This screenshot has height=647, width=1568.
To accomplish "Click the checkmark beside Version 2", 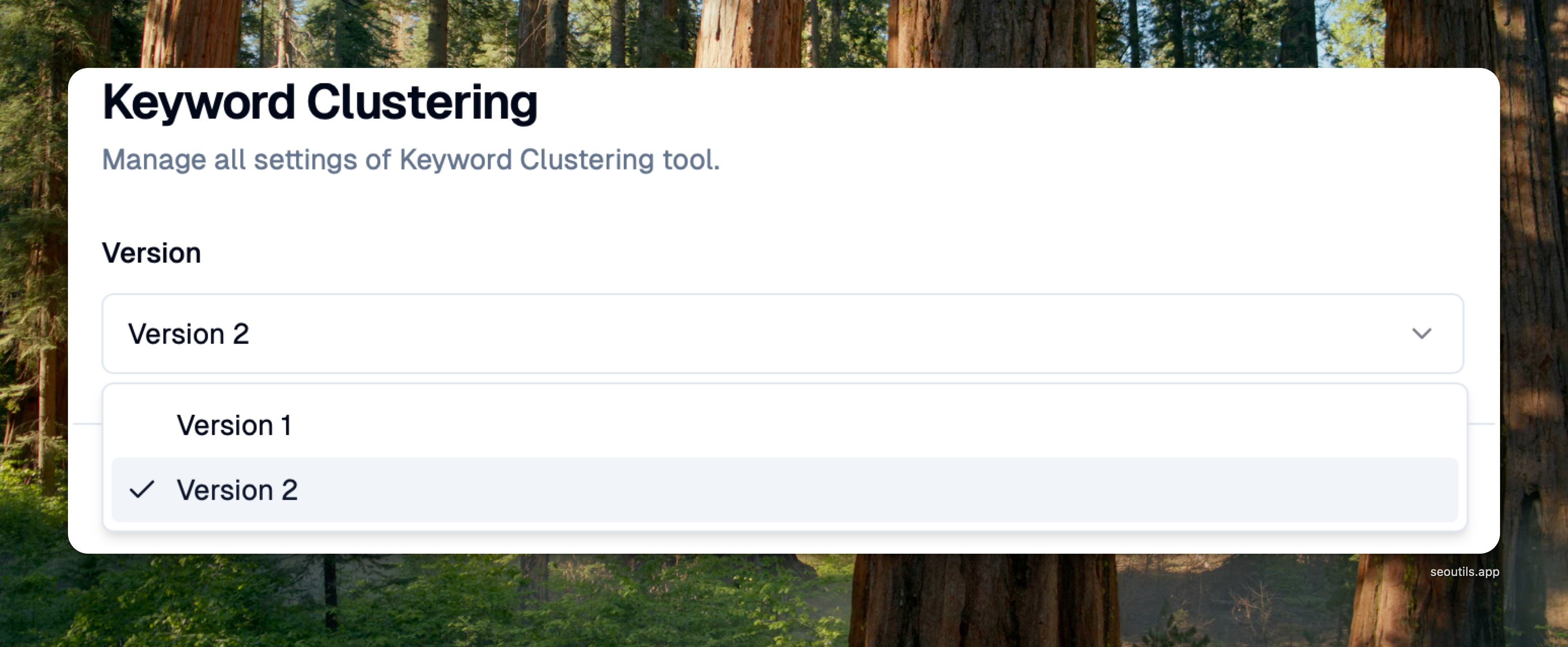I will pos(142,489).
